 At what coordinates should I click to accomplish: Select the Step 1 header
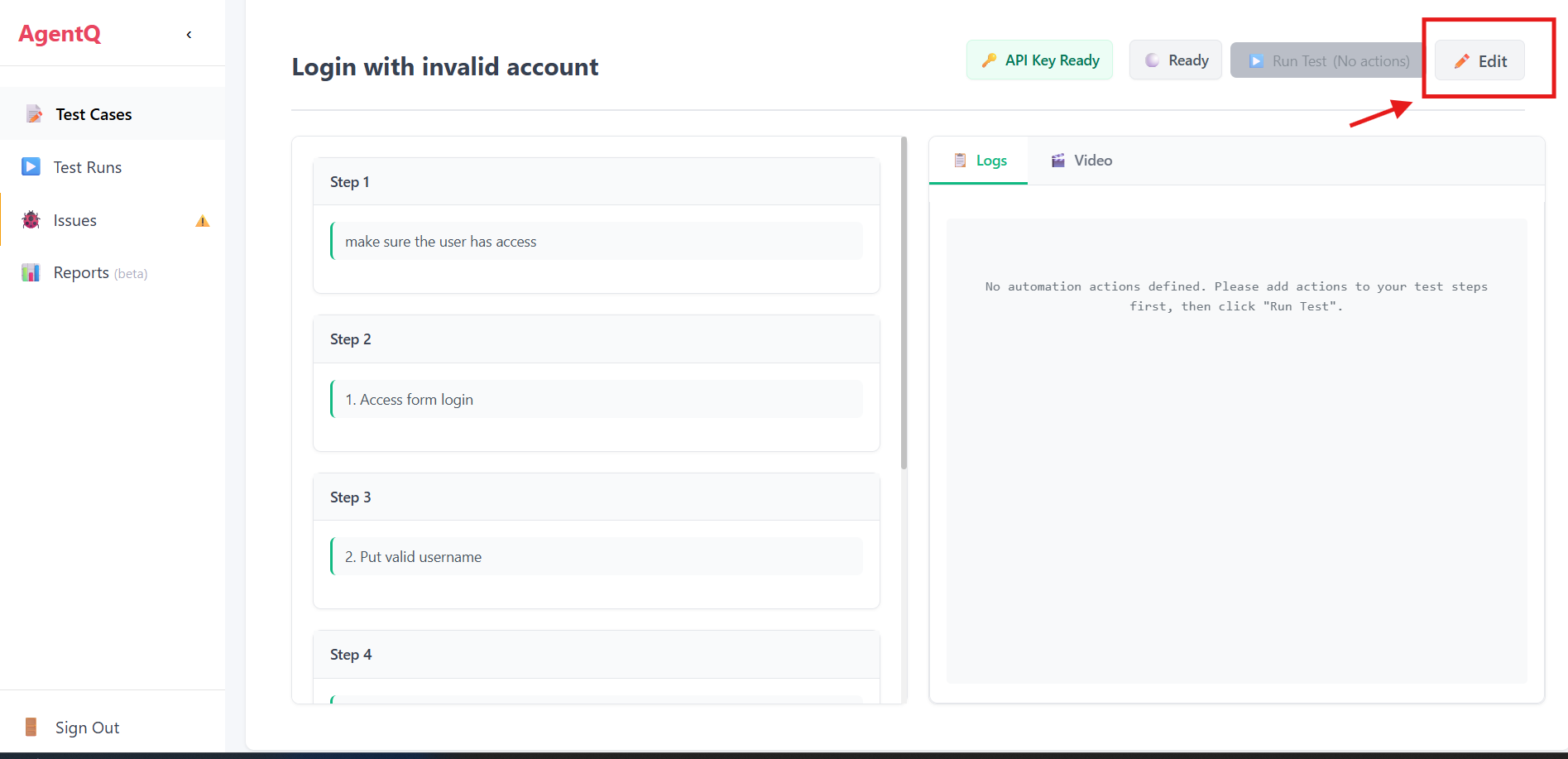click(x=596, y=182)
